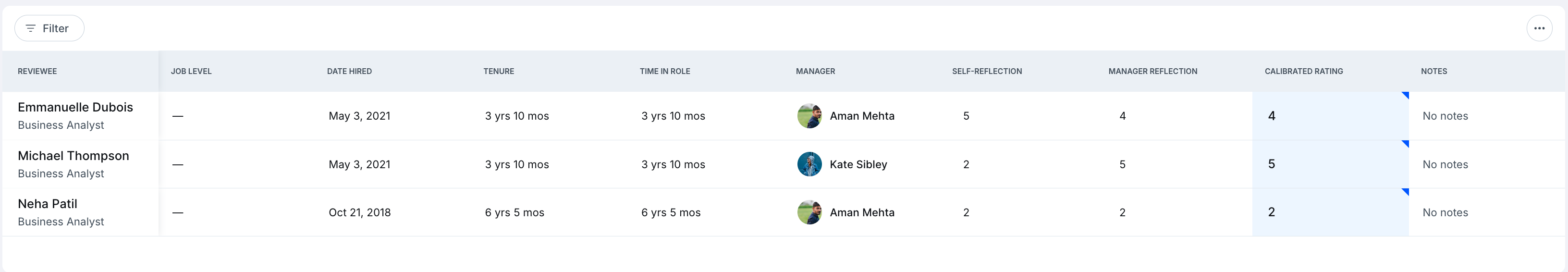The image size is (1568, 272).
Task: Sort by Date Hired column header
Action: [349, 71]
